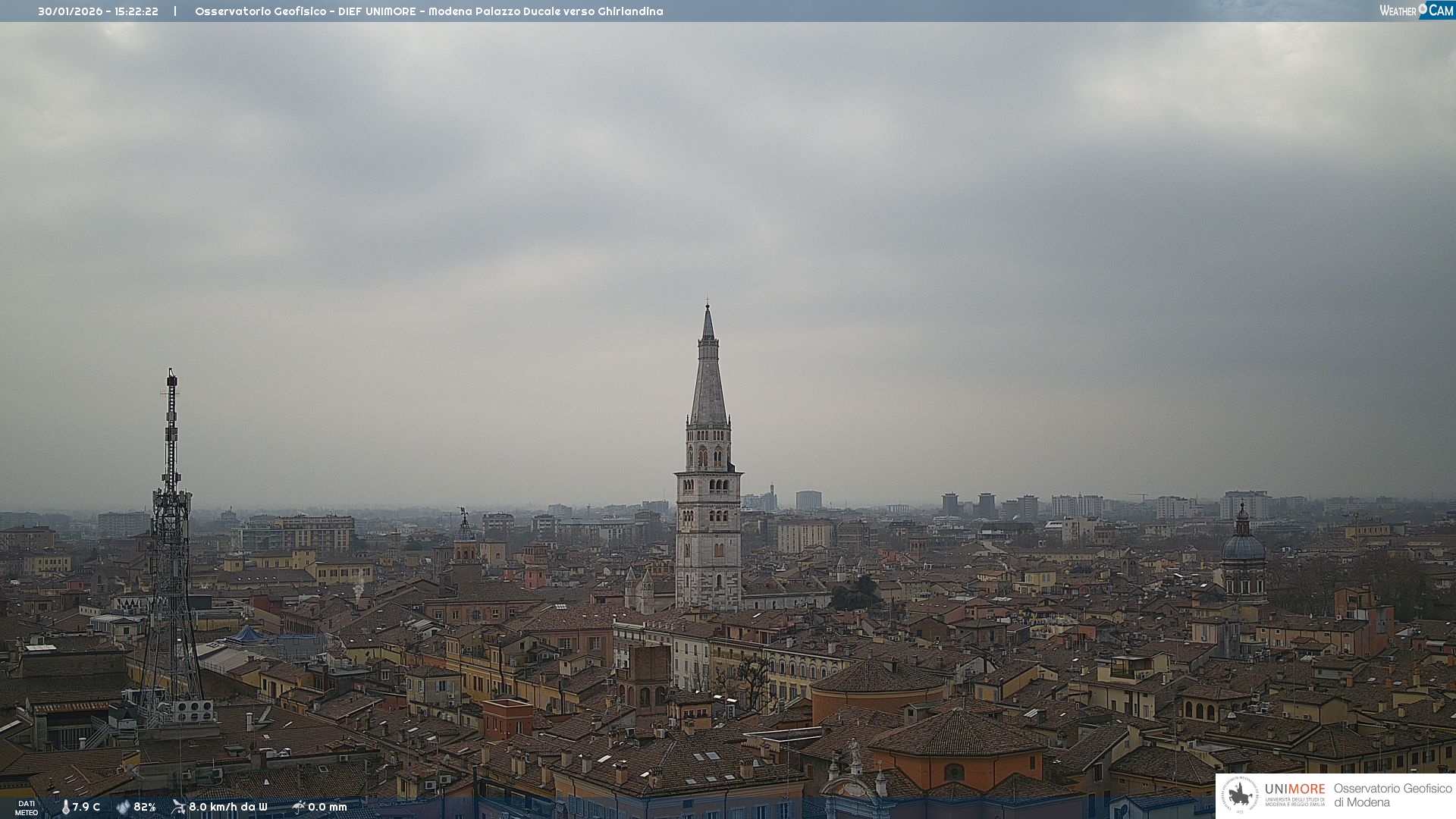Select the DATI METEO label
1456x819 pixels.
pyautogui.click(x=27, y=808)
